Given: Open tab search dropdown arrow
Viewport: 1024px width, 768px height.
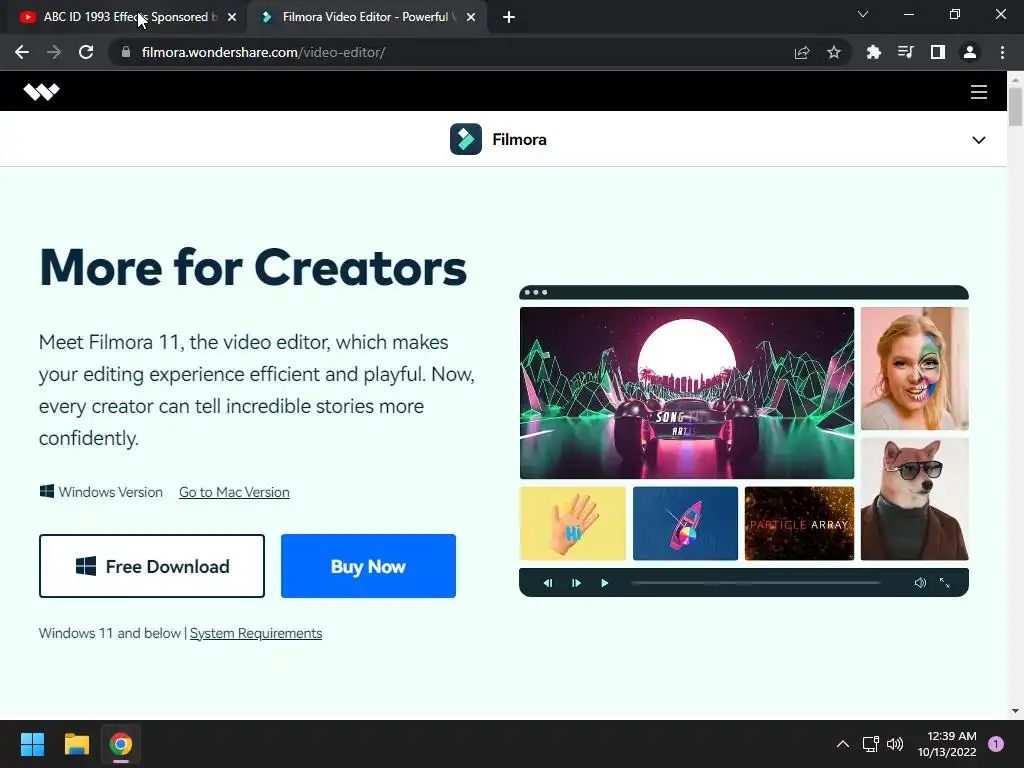Looking at the screenshot, I should tap(862, 14).
